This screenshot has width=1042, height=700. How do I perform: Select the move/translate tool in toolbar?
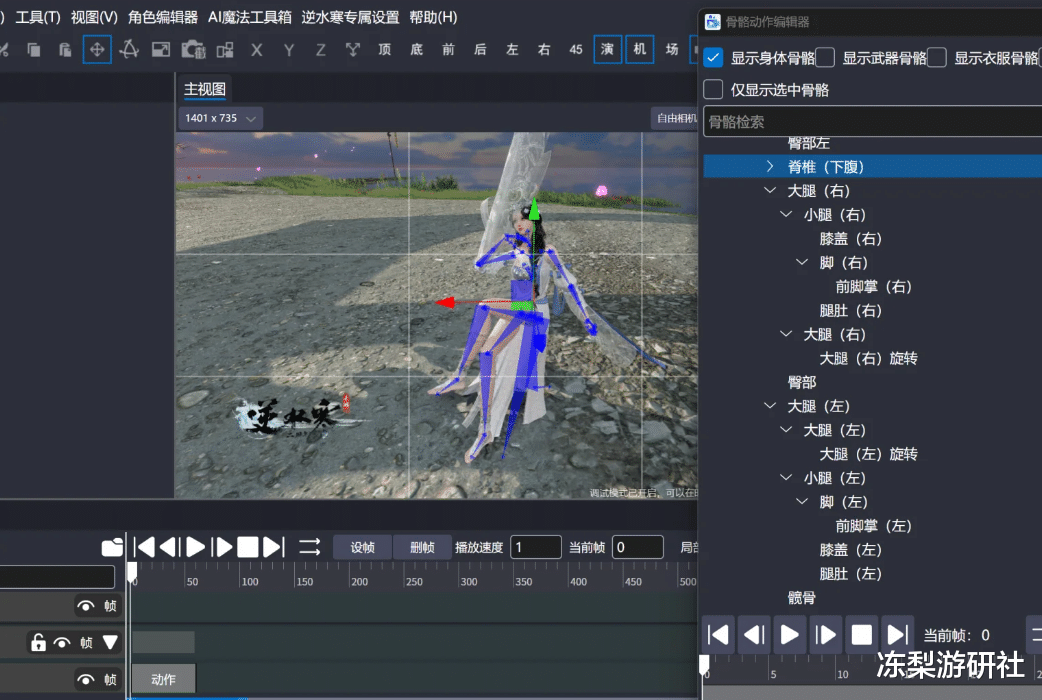coord(97,49)
